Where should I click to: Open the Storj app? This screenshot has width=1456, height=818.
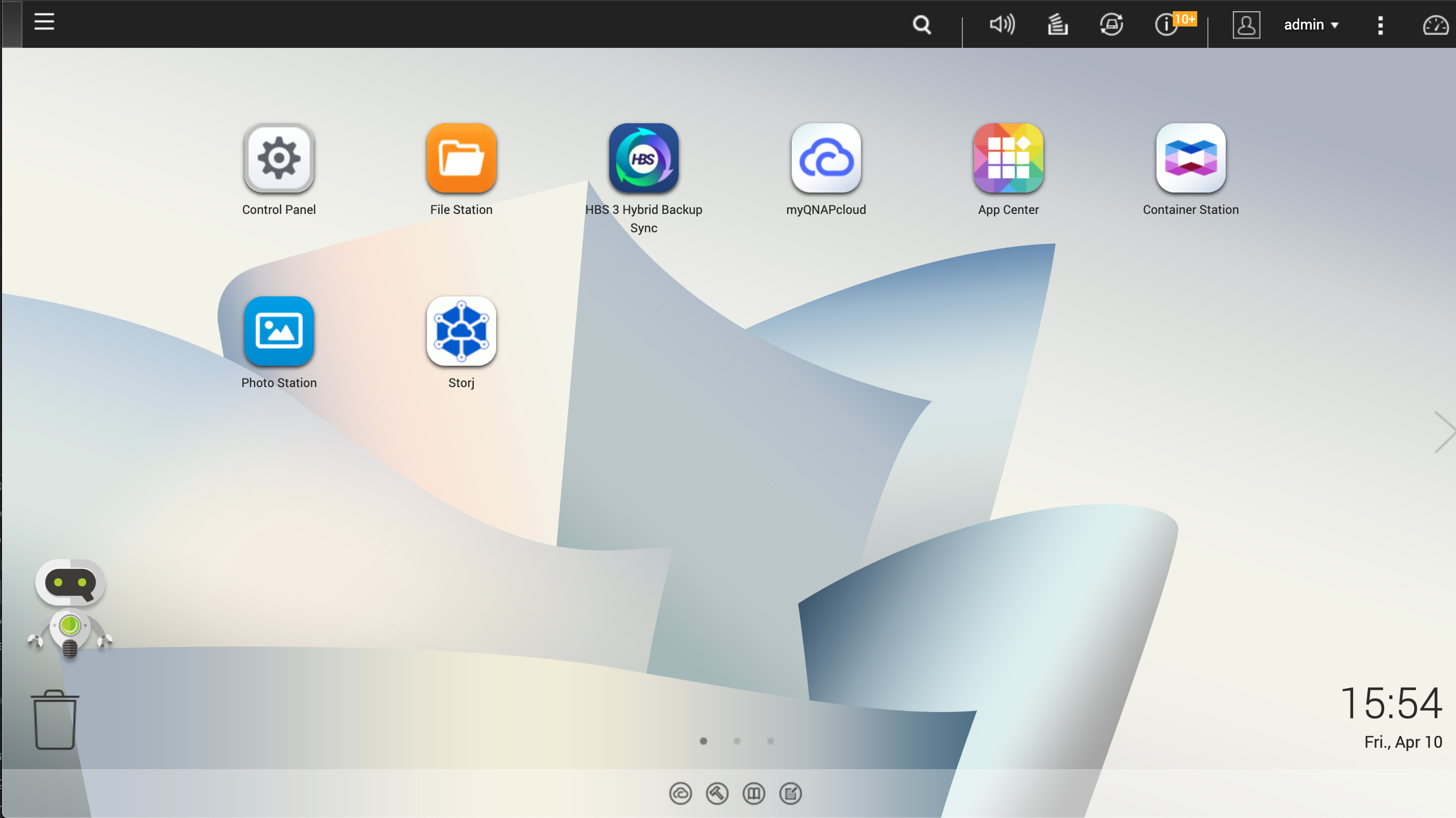pyautogui.click(x=461, y=332)
